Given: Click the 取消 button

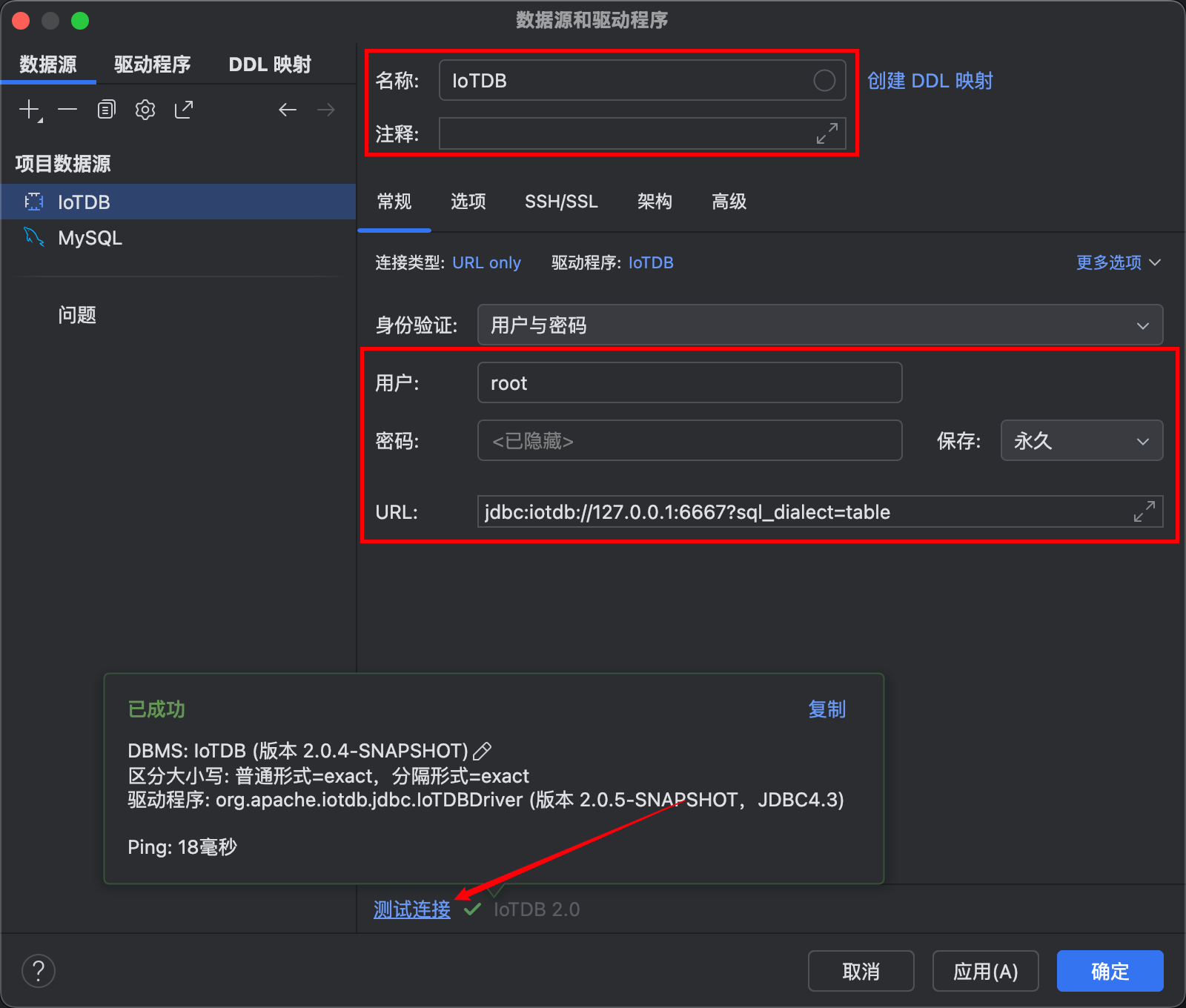Looking at the screenshot, I should click(861, 971).
